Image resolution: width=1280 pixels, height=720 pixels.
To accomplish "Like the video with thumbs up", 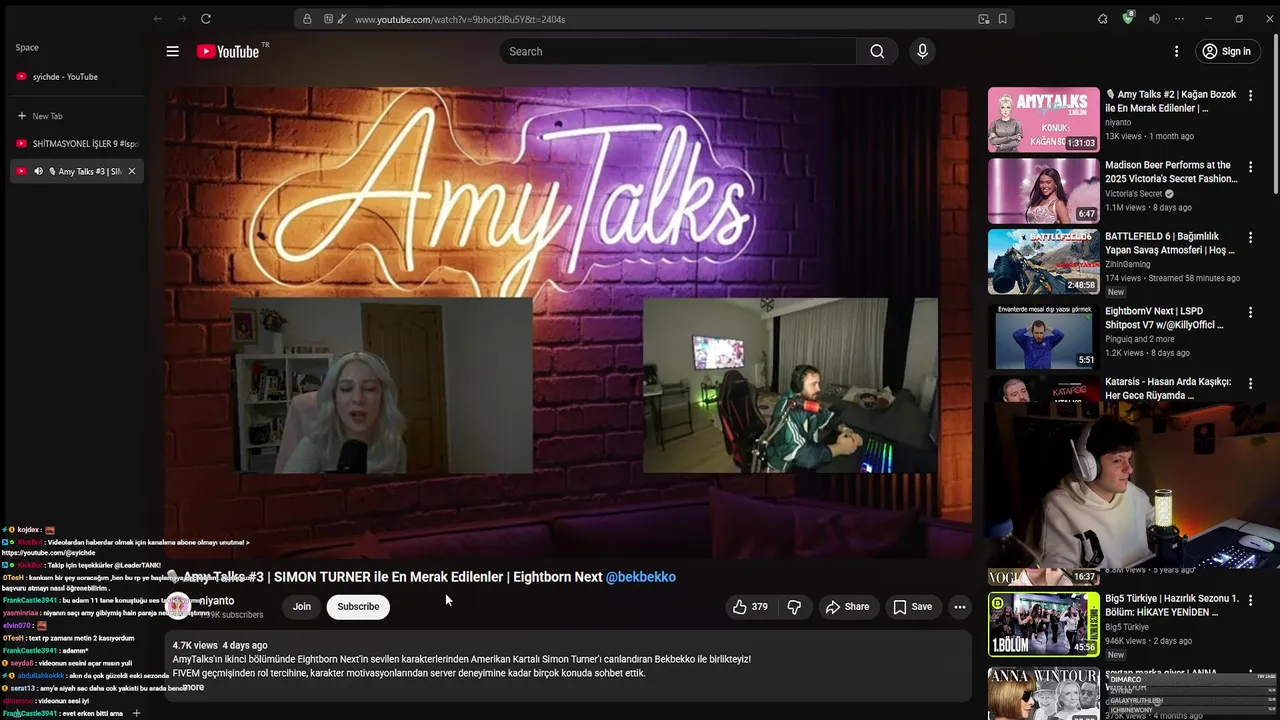I will [750, 607].
